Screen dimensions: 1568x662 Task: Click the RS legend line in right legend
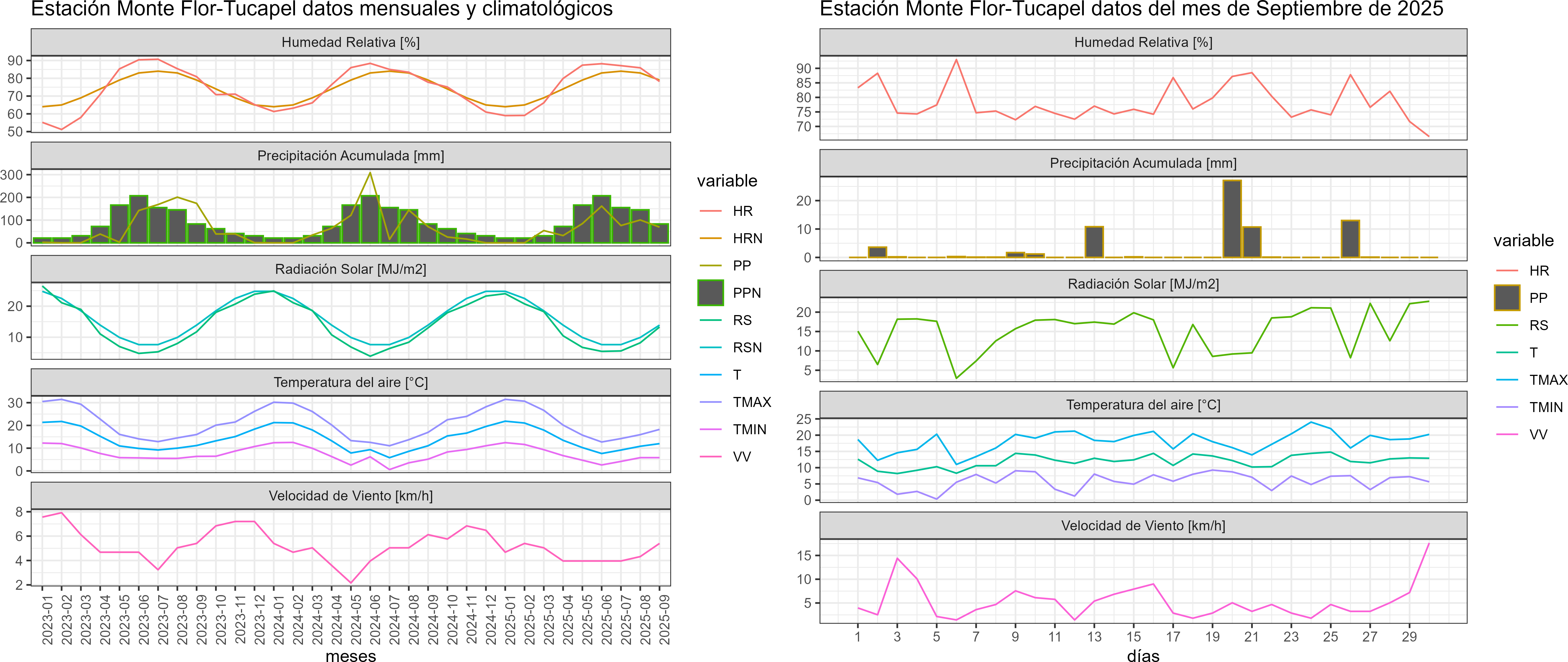(x=1507, y=326)
